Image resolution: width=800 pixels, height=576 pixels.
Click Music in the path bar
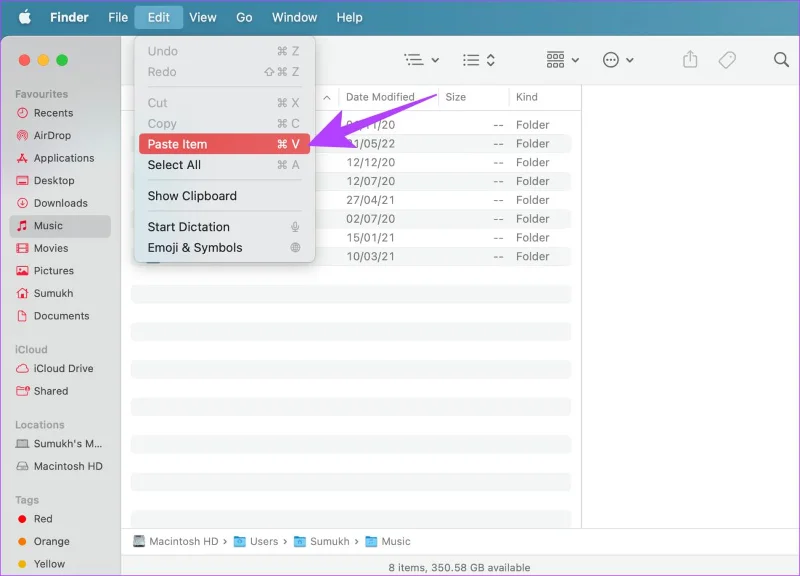388,541
